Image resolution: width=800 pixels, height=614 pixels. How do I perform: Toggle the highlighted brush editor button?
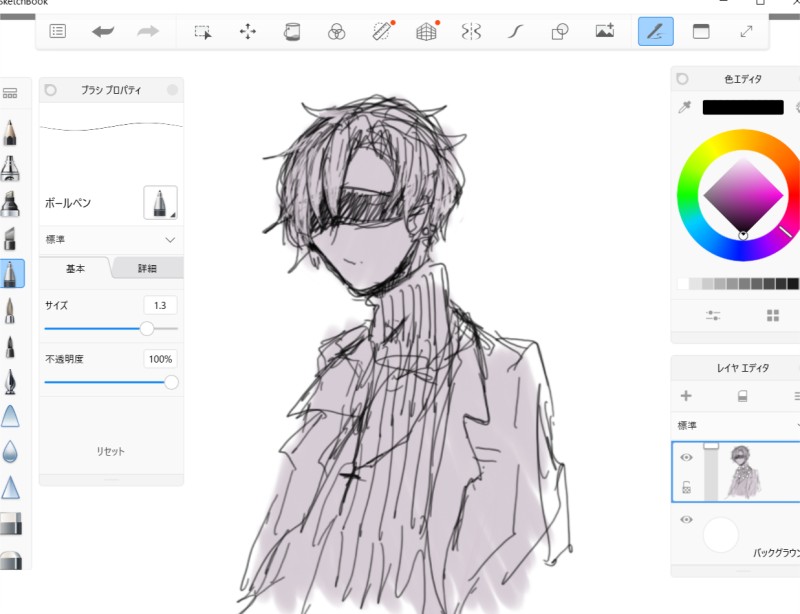(656, 31)
